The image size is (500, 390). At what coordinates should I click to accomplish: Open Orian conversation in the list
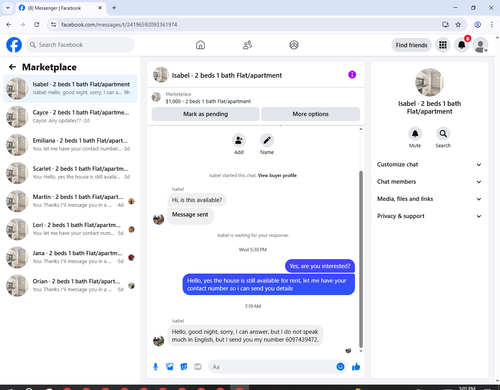pyautogui.click(x=70, y=285)
